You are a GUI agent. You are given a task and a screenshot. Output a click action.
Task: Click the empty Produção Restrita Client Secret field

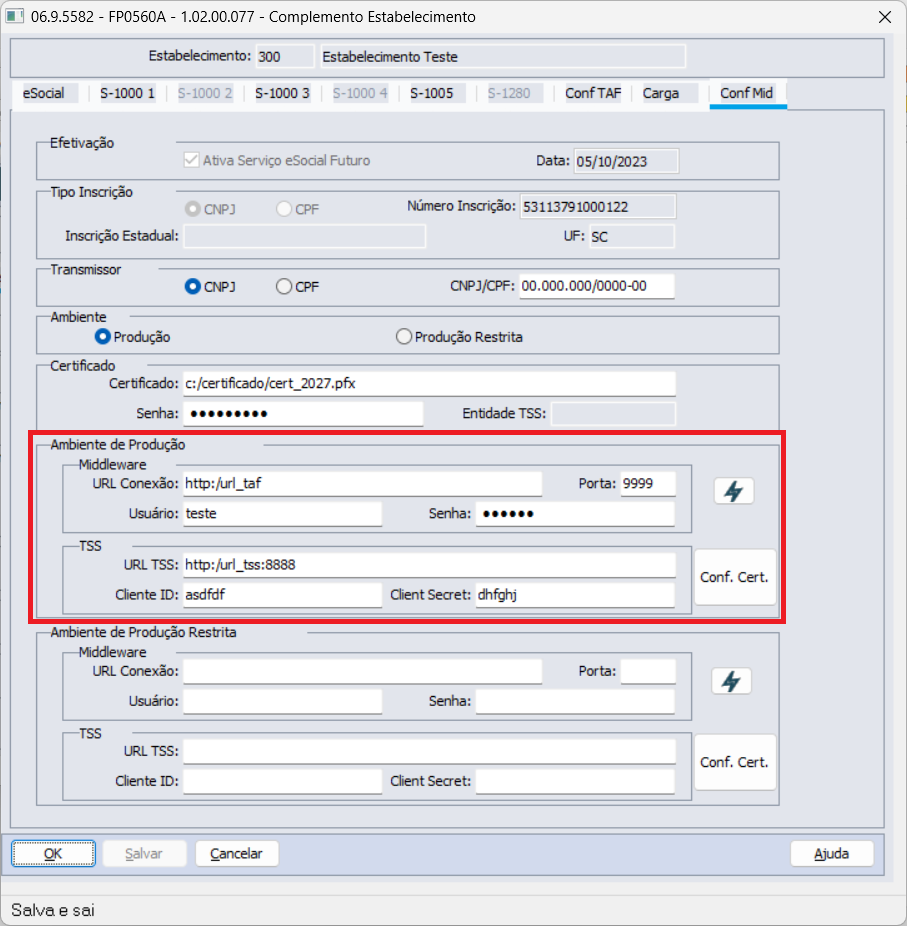pyautogui.click(x=575, y=781)
